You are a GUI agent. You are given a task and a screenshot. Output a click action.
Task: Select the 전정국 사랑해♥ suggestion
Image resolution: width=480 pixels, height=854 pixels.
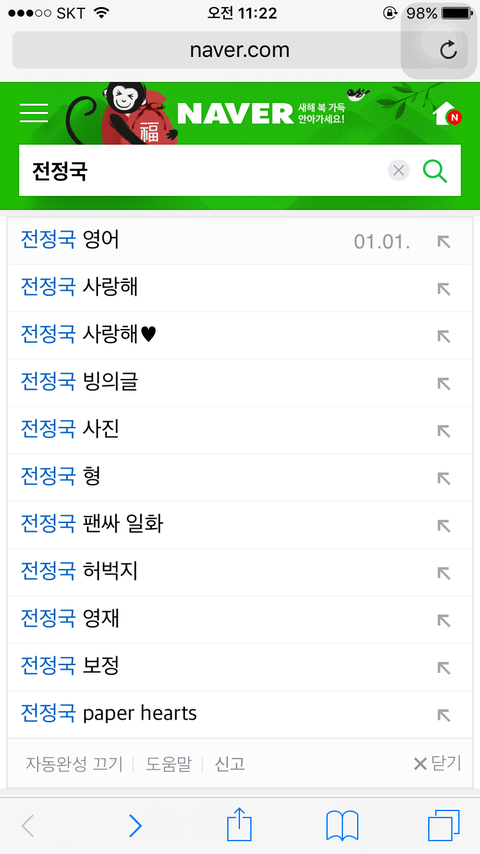[x=89, y=334]
